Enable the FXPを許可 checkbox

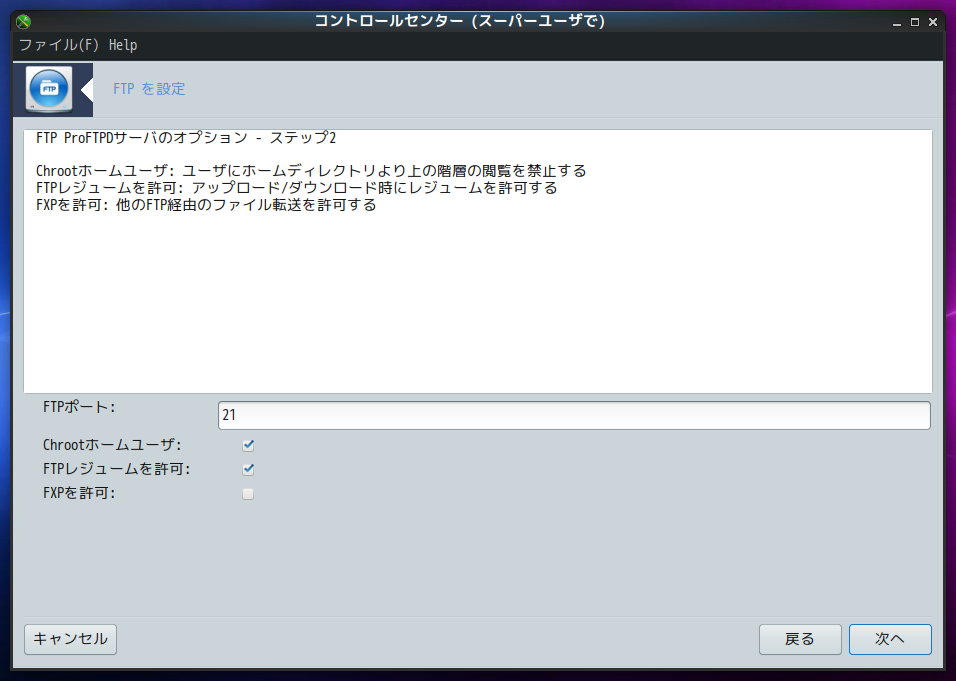(248, 494)
